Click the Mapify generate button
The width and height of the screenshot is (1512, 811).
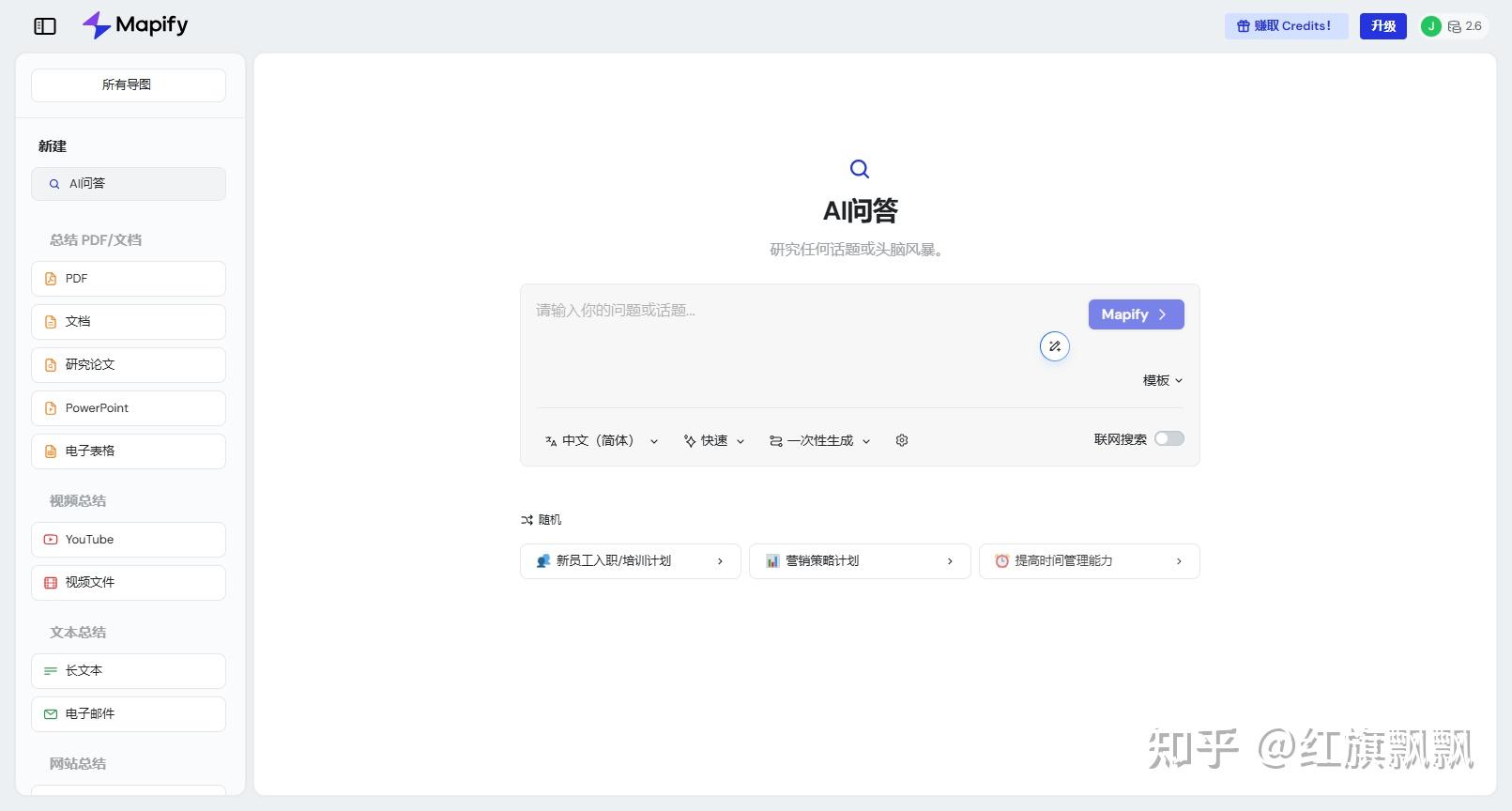(1137, 314)
